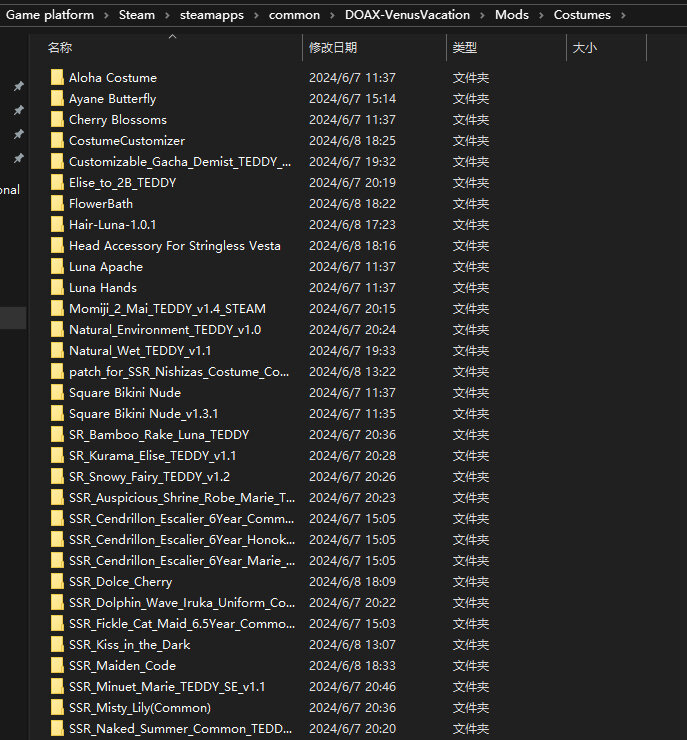Image resolution: width=687 pixels, height=740 pixels.
Task: Click the Luna Hands folder icon
Action: click(x=57, y=287)
